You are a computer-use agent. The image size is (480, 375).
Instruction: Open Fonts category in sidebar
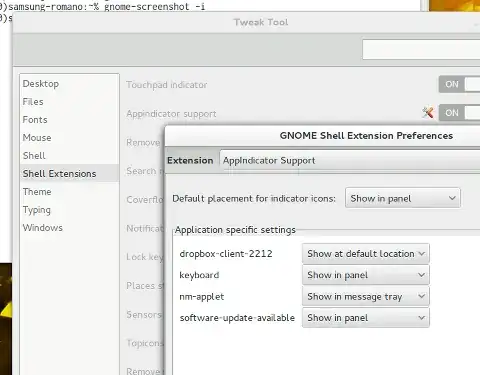click(x=69, y=120)
